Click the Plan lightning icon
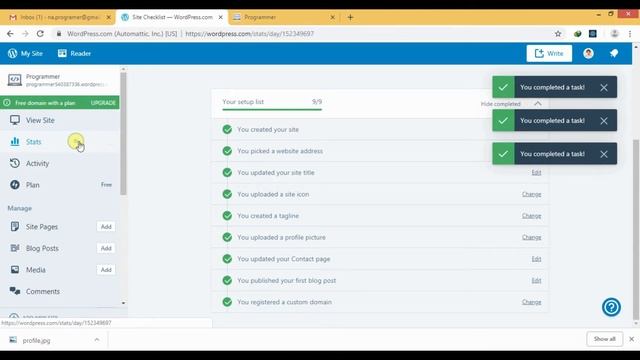 15,185
